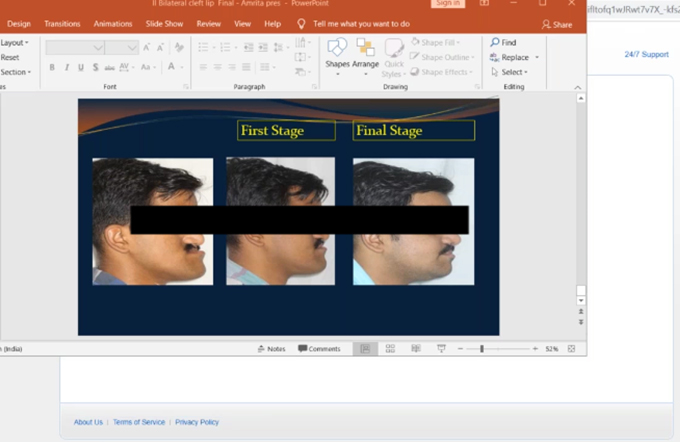The image size is (680, 442).
Task: Open the font size combo box
Action: pyautogui.click(x=121, y=48)
